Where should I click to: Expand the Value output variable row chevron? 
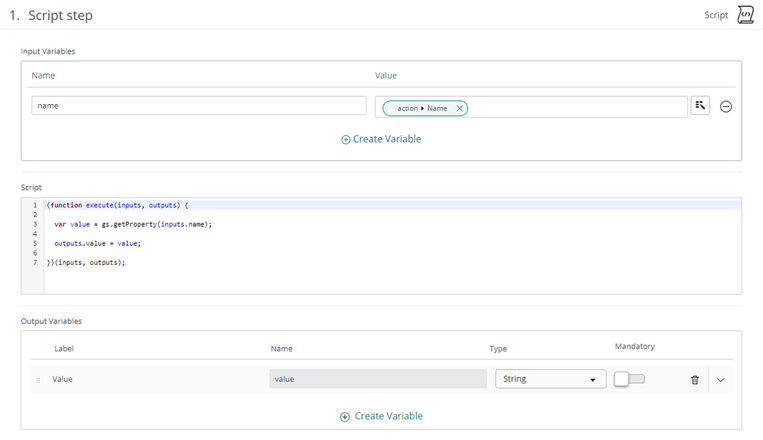pos(720,380)
